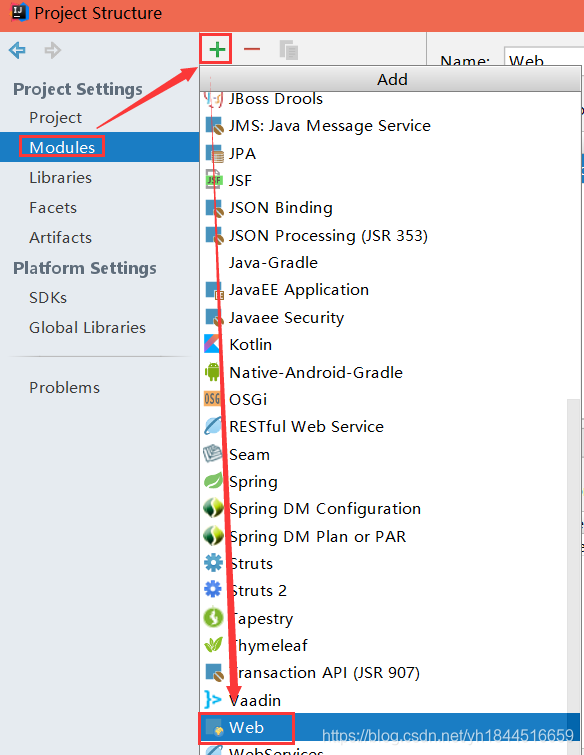Click the Spring leaf icon
Image resolution: width=584 pixels, height=755 pixels.
coord(213,481)
